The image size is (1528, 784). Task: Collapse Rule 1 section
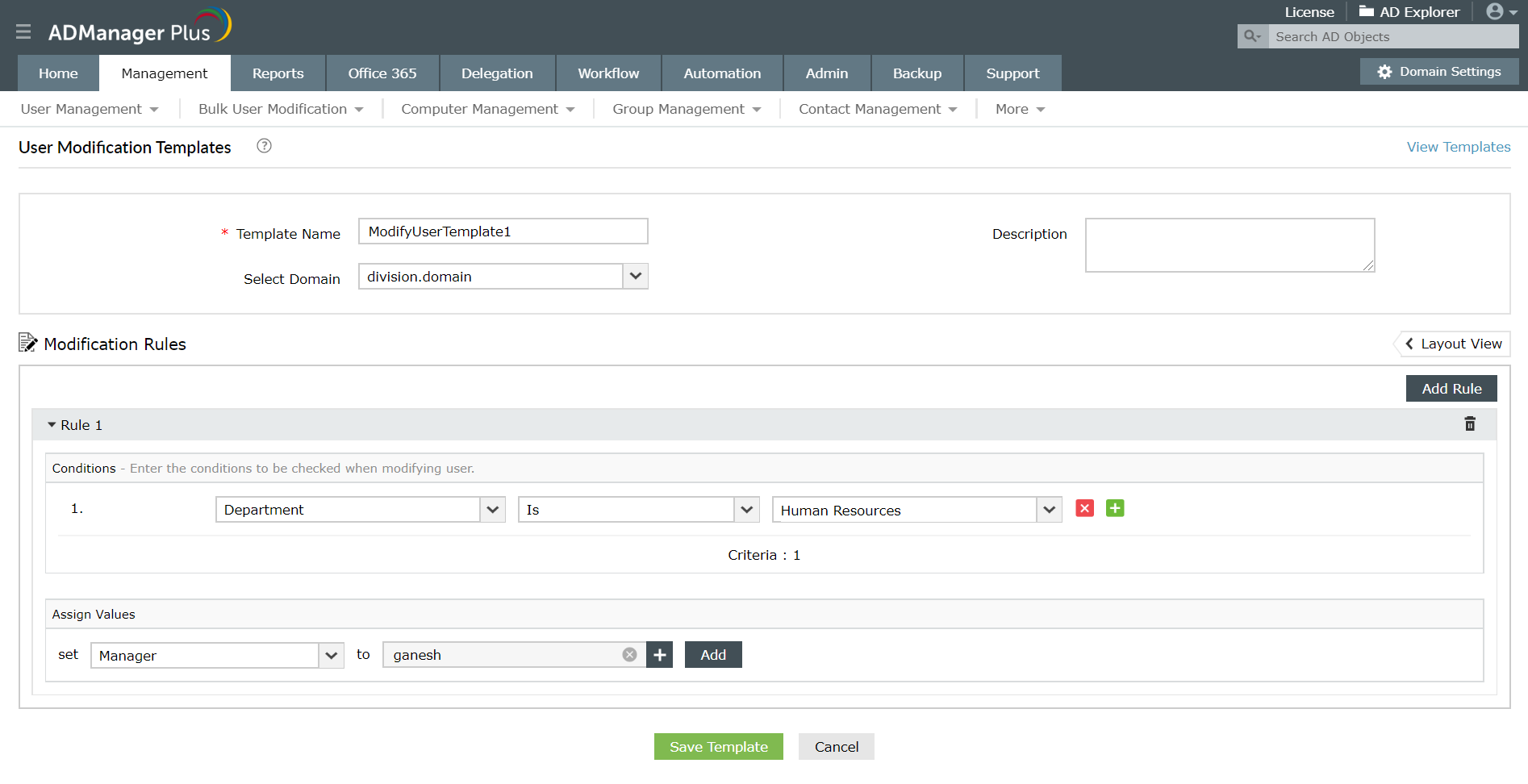click(52, 425)
